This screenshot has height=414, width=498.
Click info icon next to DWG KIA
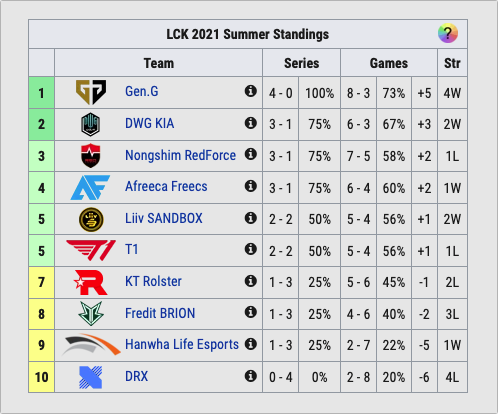tap(251, 123)
